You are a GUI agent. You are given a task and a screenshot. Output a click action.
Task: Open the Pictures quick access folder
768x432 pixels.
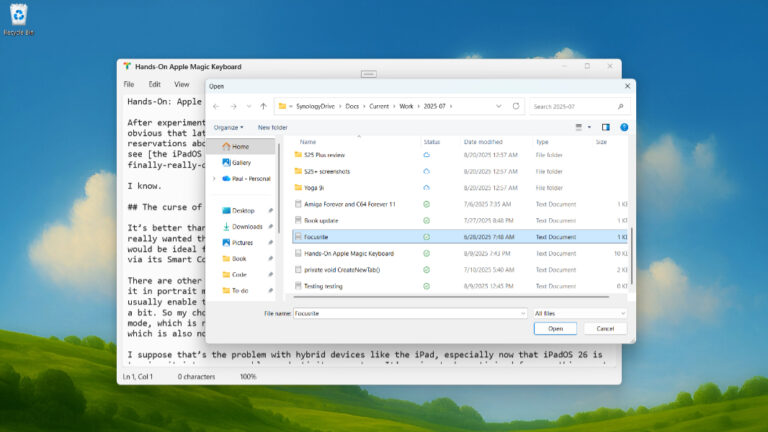coord(244,242)
